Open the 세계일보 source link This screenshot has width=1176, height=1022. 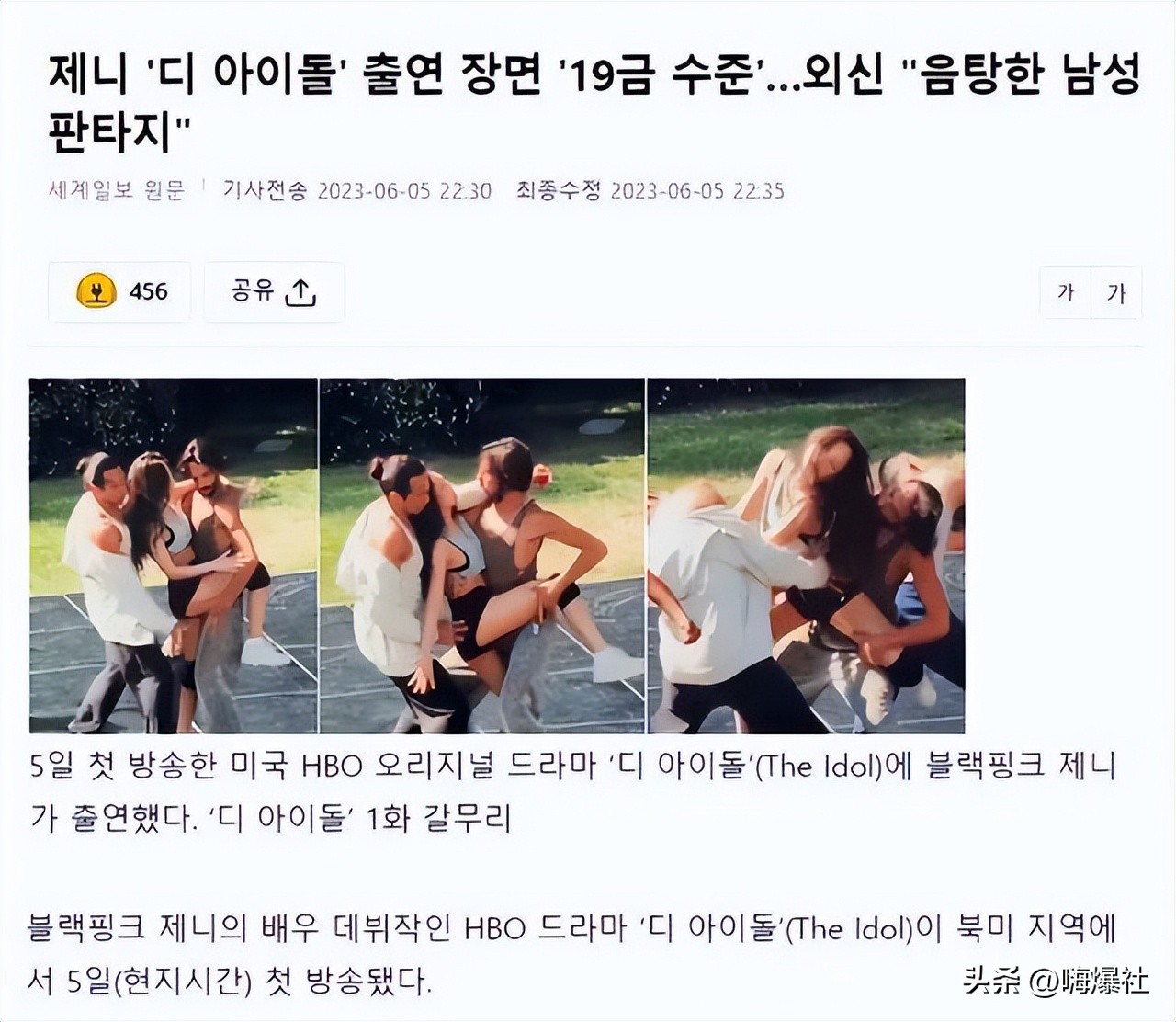click(91, 190)
